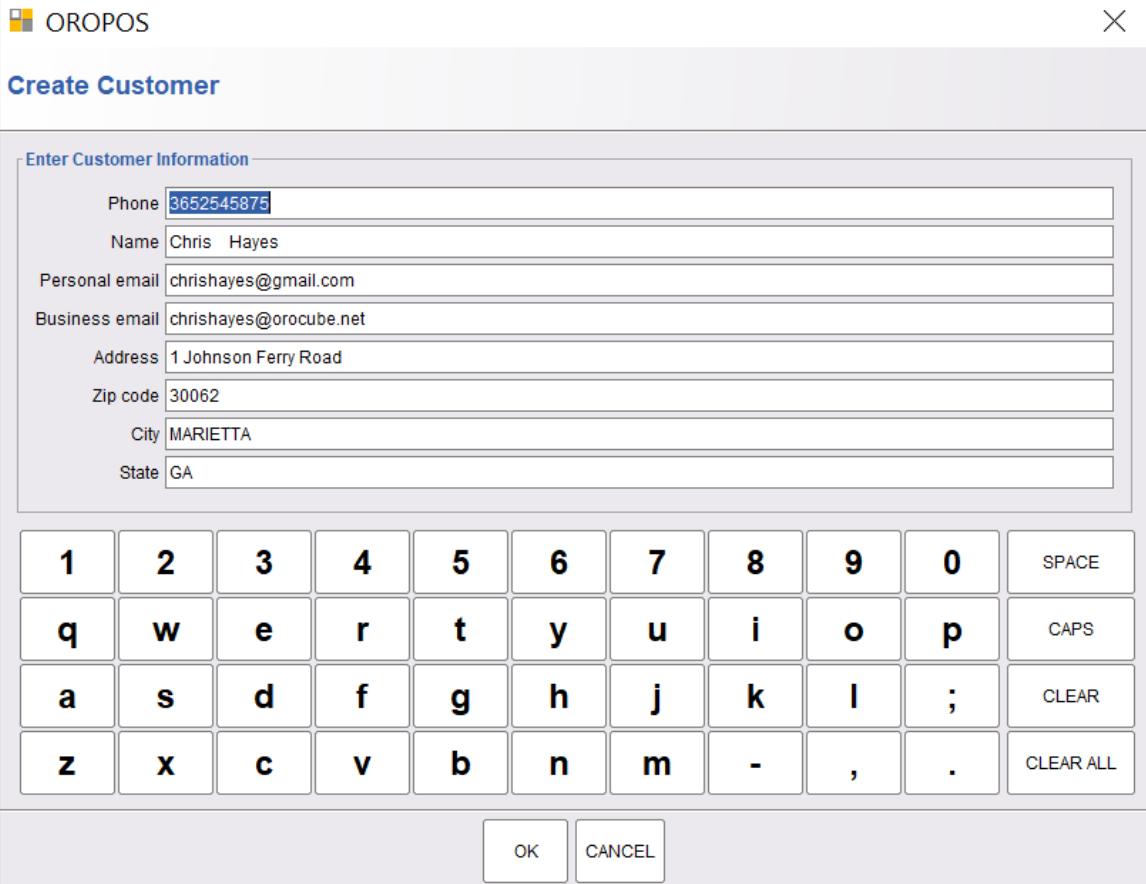The image size is (1146, 884).
Task: Tap the letter l key
Action: pos(854,696)
